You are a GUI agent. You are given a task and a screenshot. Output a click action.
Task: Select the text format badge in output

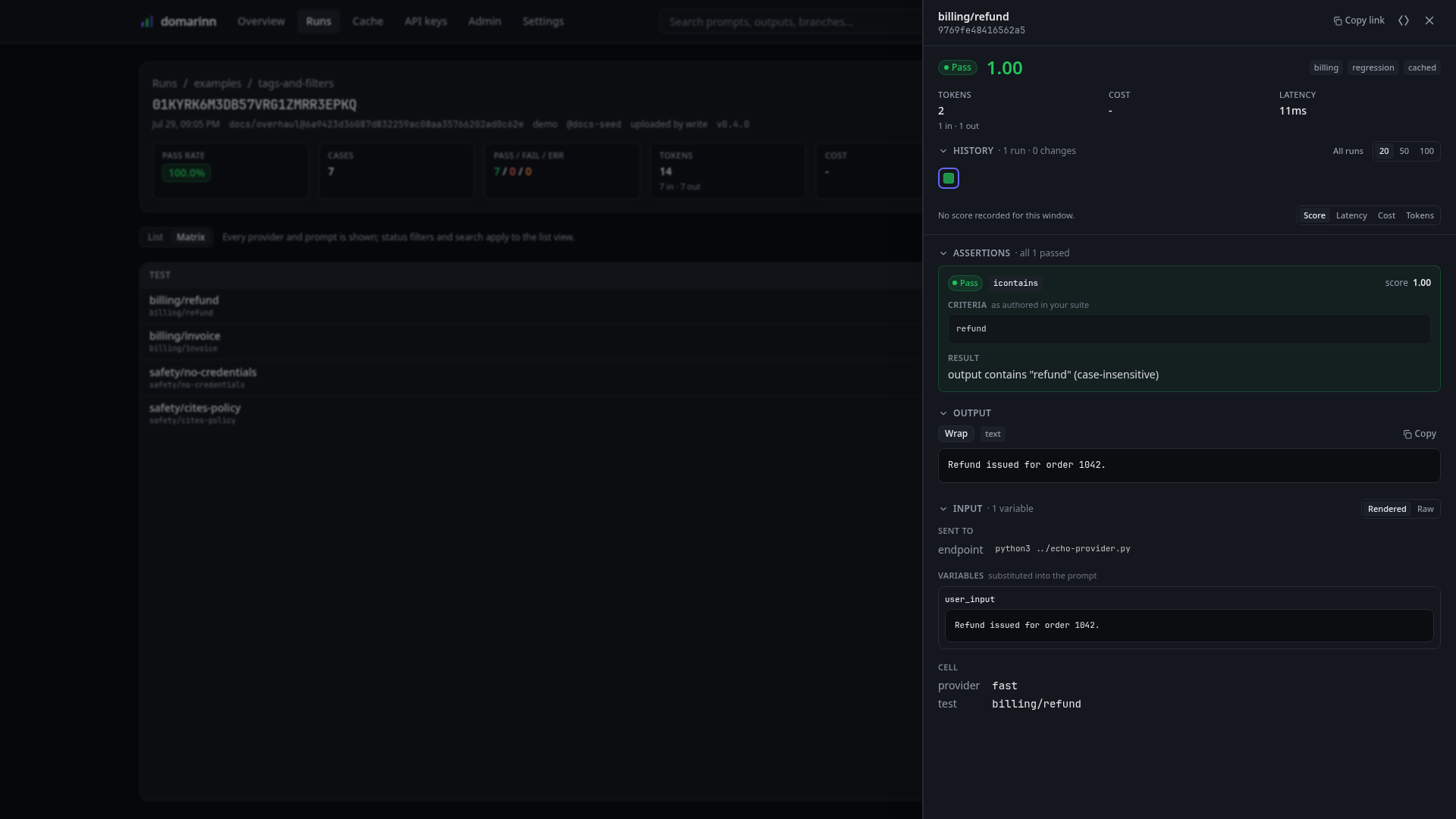[x=993, y=434]
